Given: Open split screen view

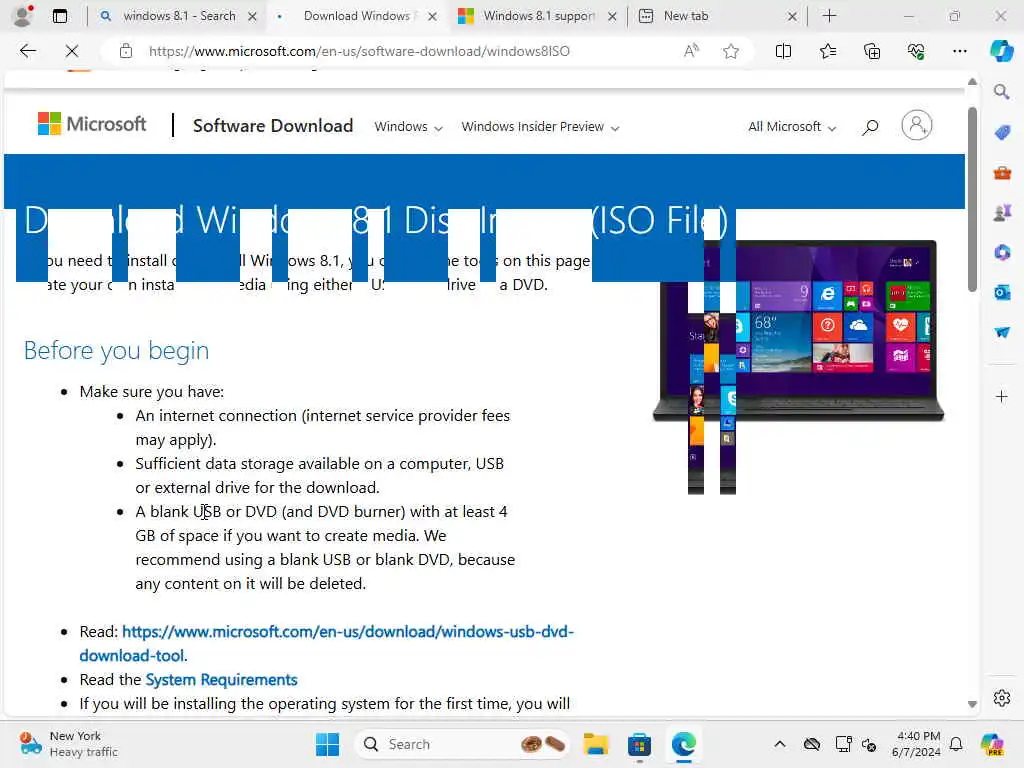Looking at the screenshot, I should pos(783,51).
